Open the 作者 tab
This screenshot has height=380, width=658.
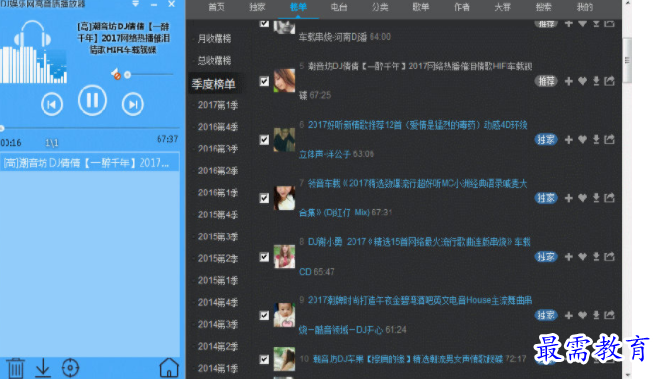[x=462, y=7]
